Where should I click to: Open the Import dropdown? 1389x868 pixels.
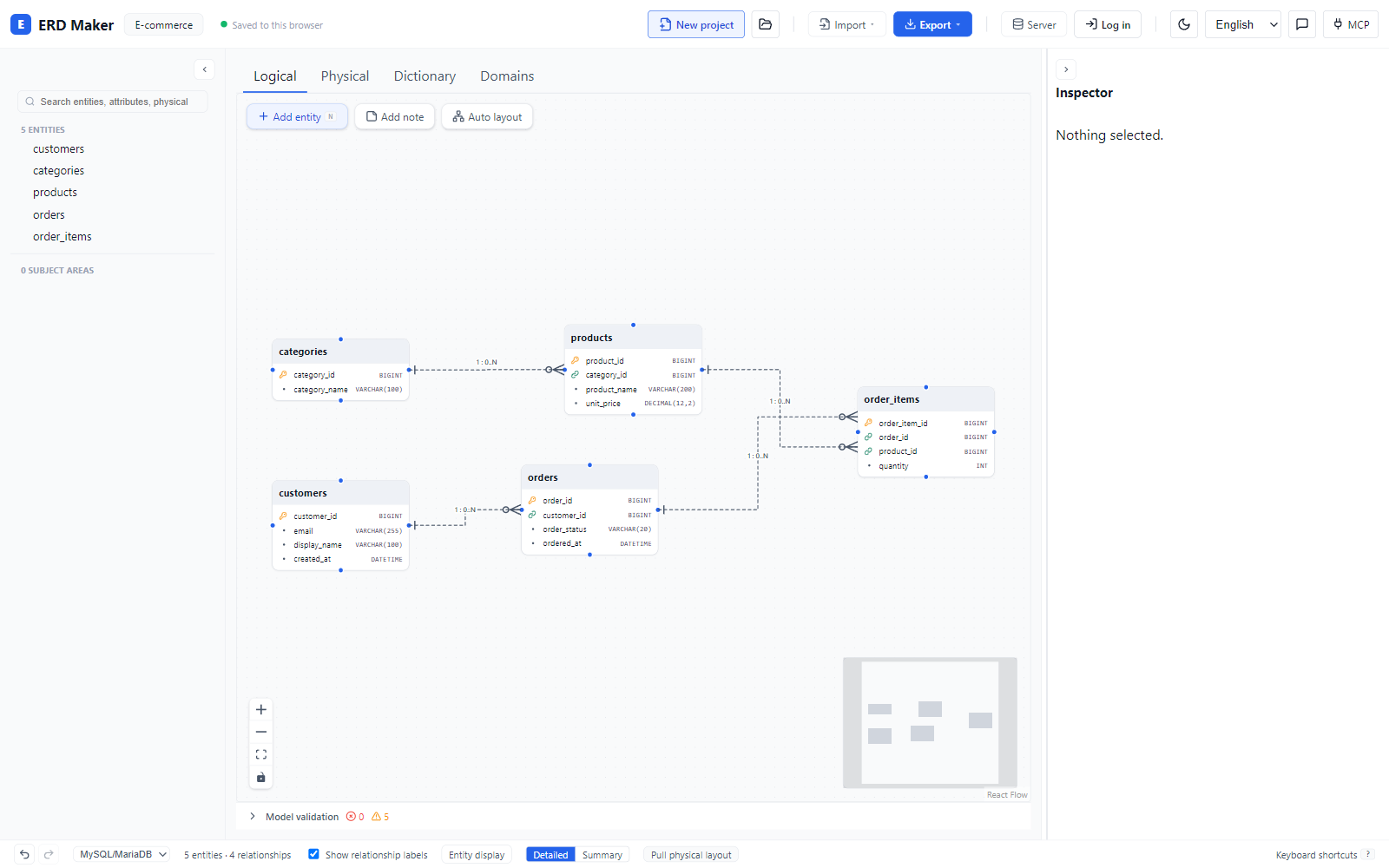click(x=846, y=24)
